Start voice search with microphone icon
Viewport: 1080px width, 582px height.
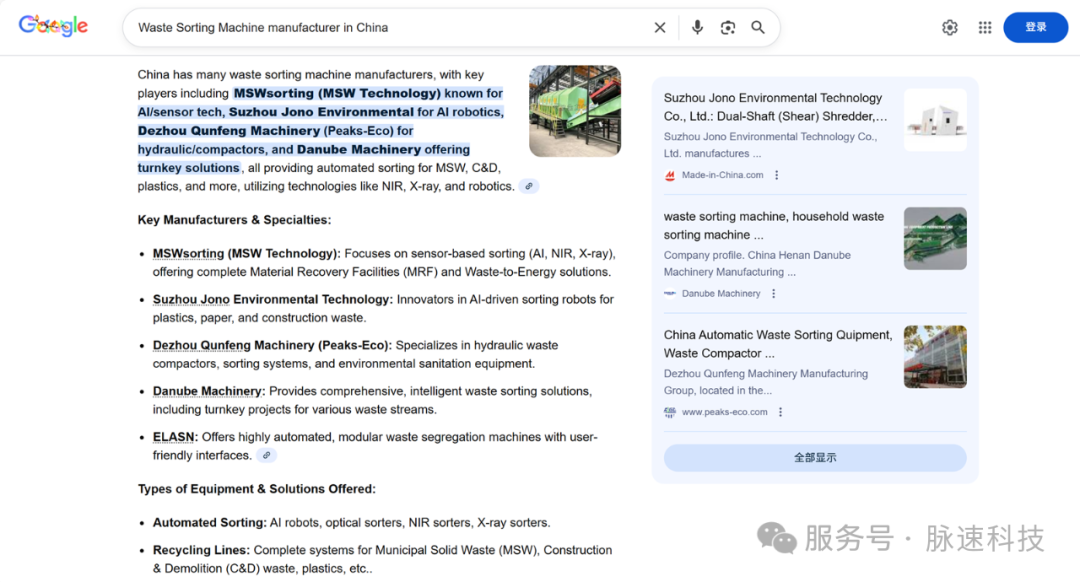697,28
